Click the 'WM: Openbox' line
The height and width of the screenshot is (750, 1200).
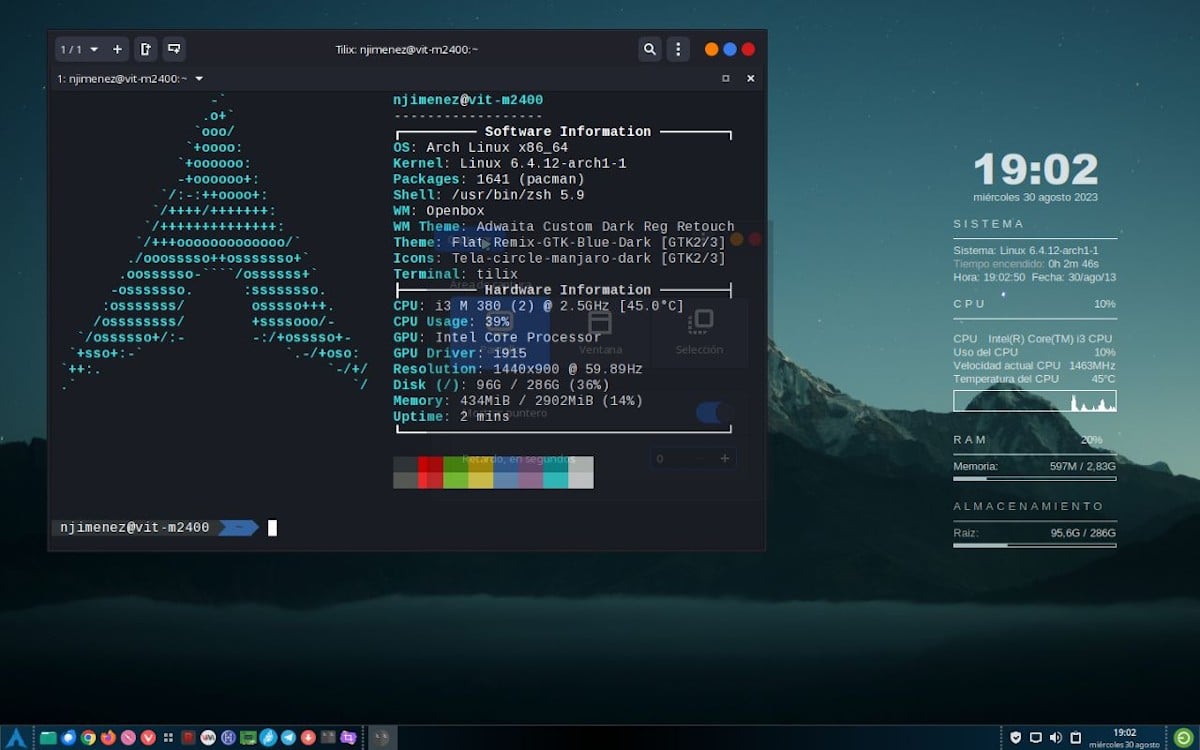(x=439, y=211)
